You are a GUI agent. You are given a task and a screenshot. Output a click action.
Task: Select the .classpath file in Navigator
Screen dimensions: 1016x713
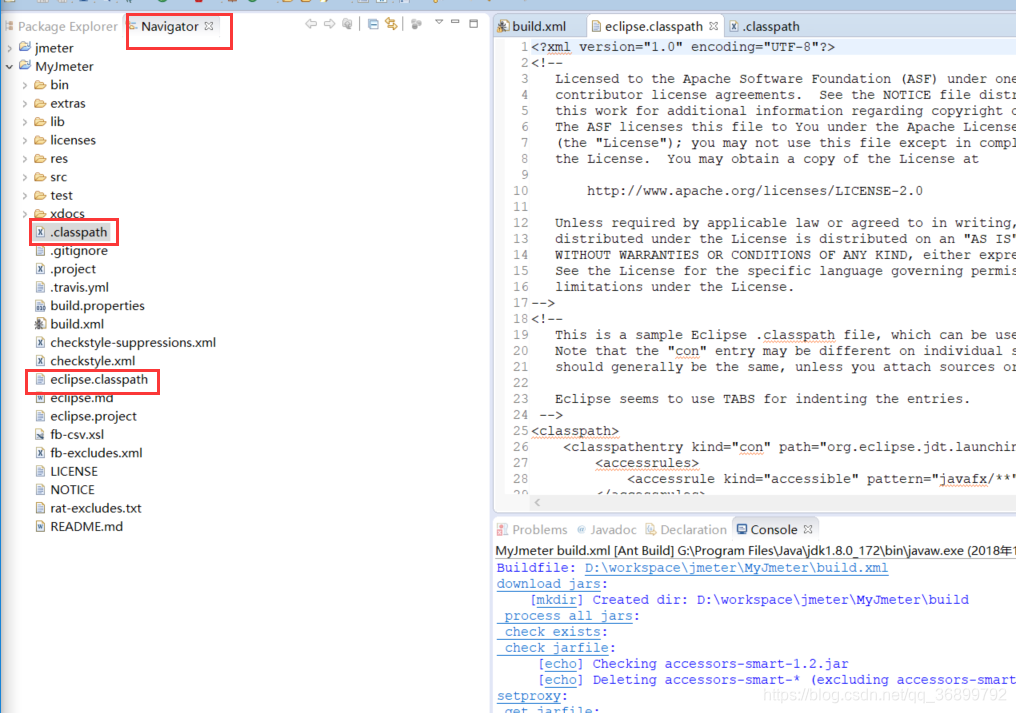[78, 232]
